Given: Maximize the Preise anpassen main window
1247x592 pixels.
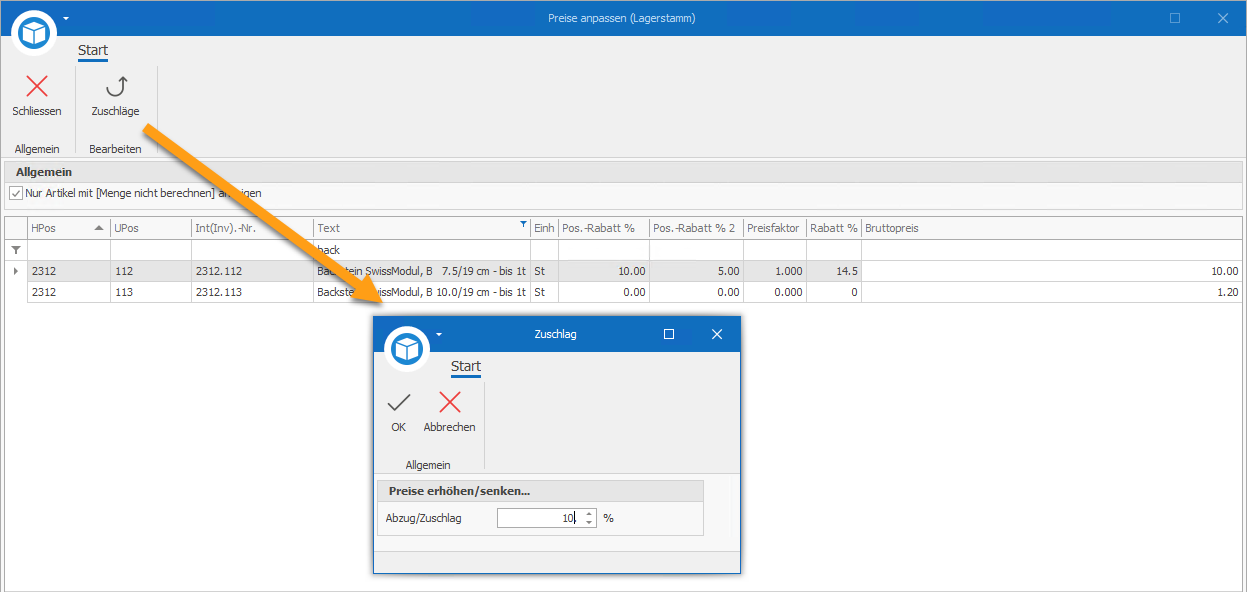Looking at the screenshot, I should tap(1175, 18).
